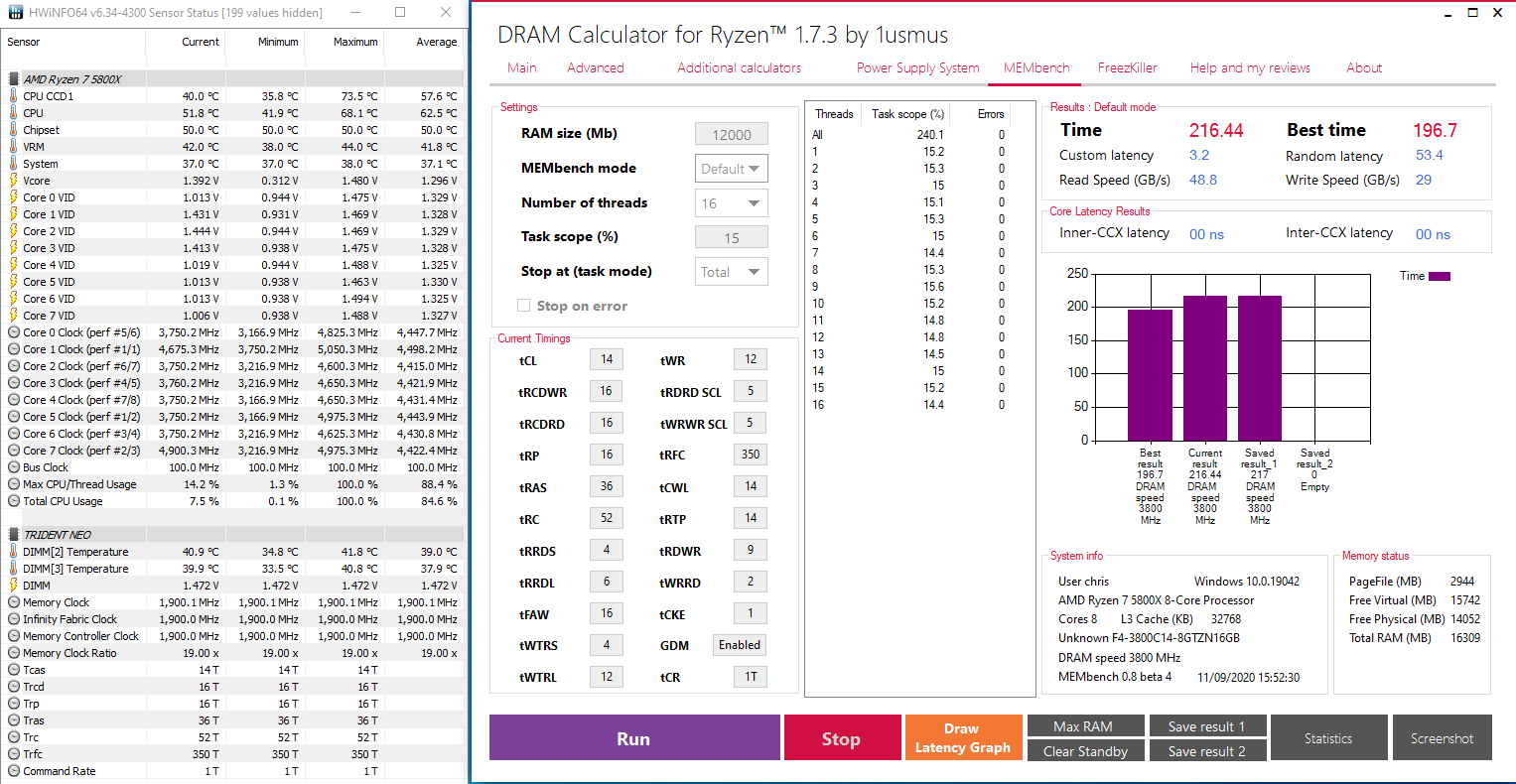Switch to the Main tab

click(522, 67)
